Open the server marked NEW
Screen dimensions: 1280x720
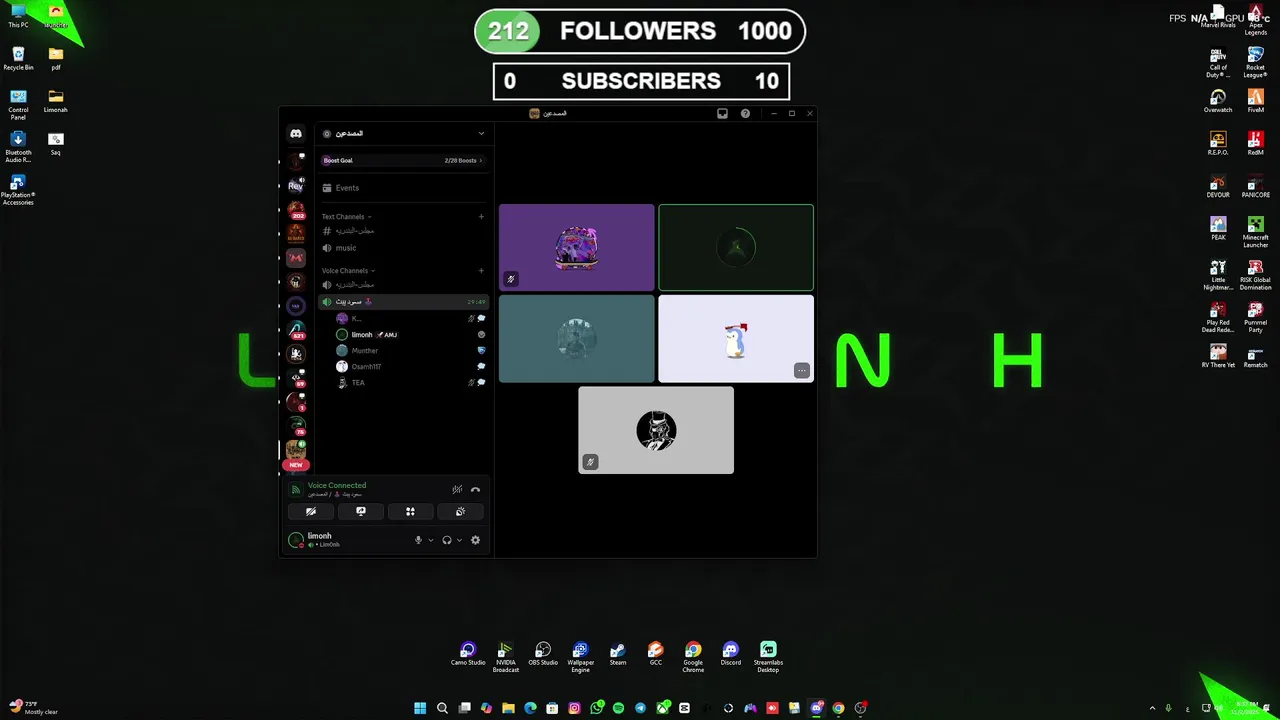[x=296, y=451]
